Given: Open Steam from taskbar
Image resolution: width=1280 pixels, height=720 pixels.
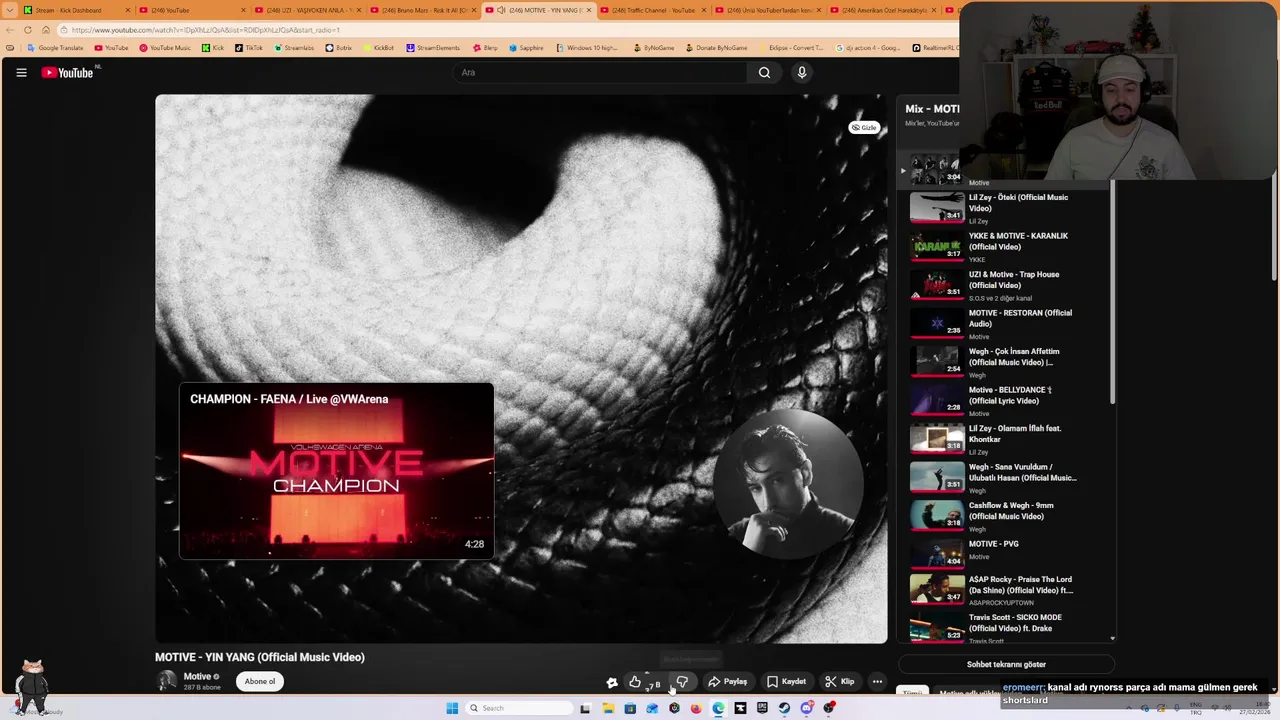Looking at the screenshot, I should point(784,708).
